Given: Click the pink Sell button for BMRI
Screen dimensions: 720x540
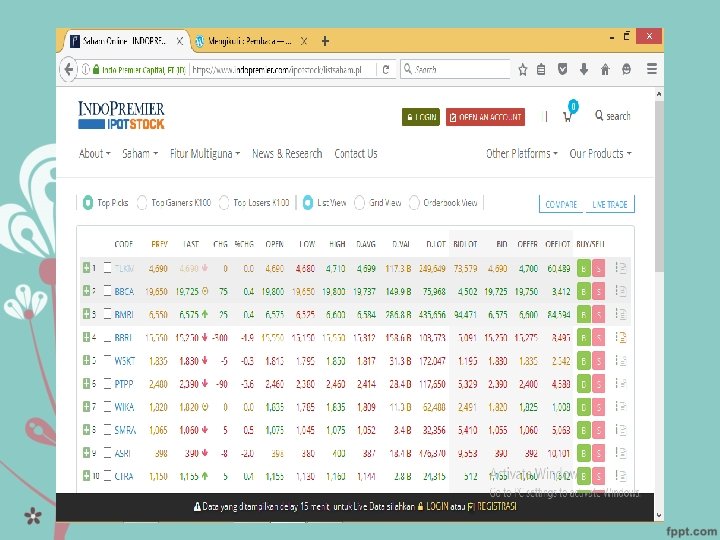Looking at the screenshot, I should click(598, 314).
